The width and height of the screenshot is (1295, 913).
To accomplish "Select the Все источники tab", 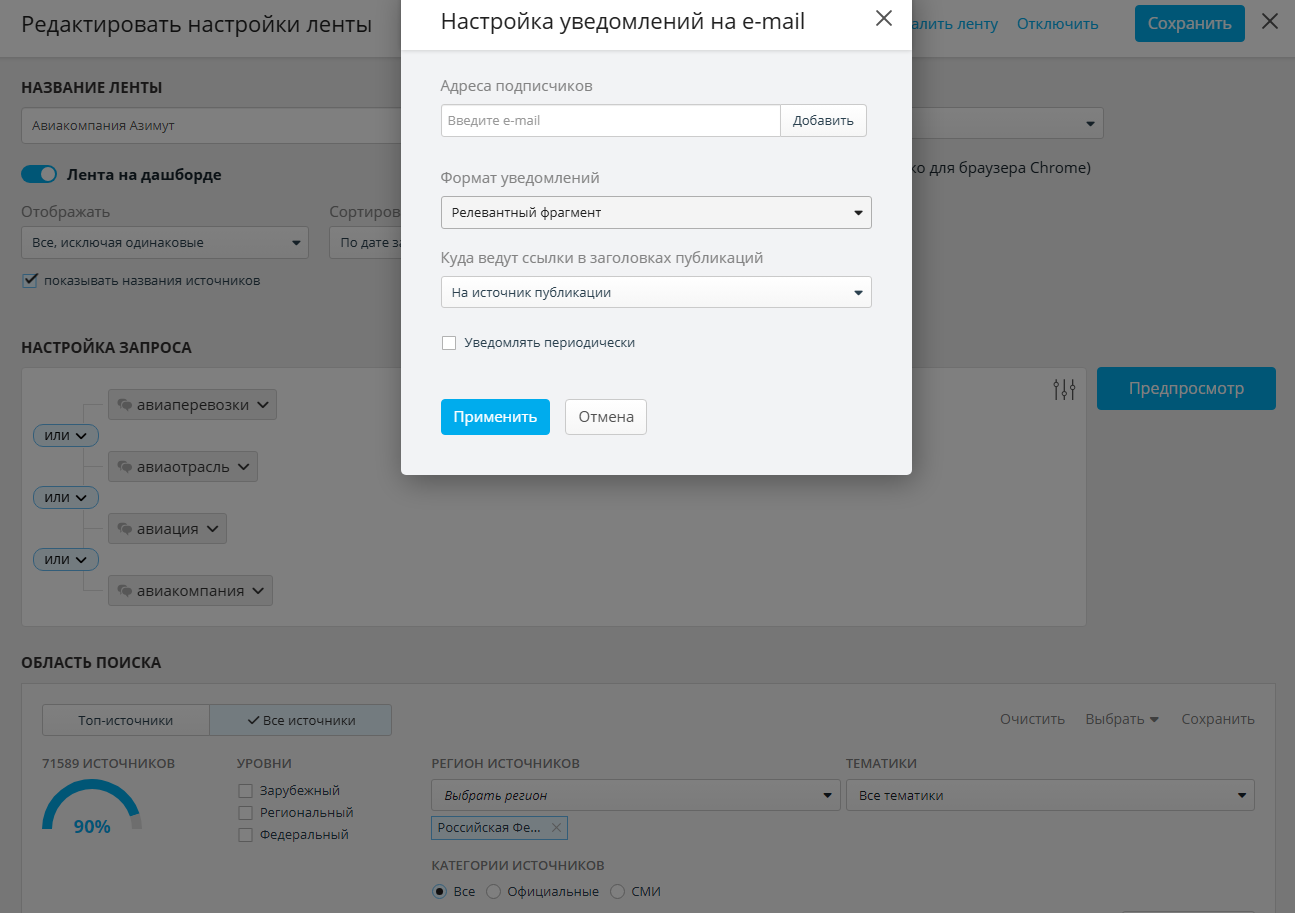I will coord(300,720).
